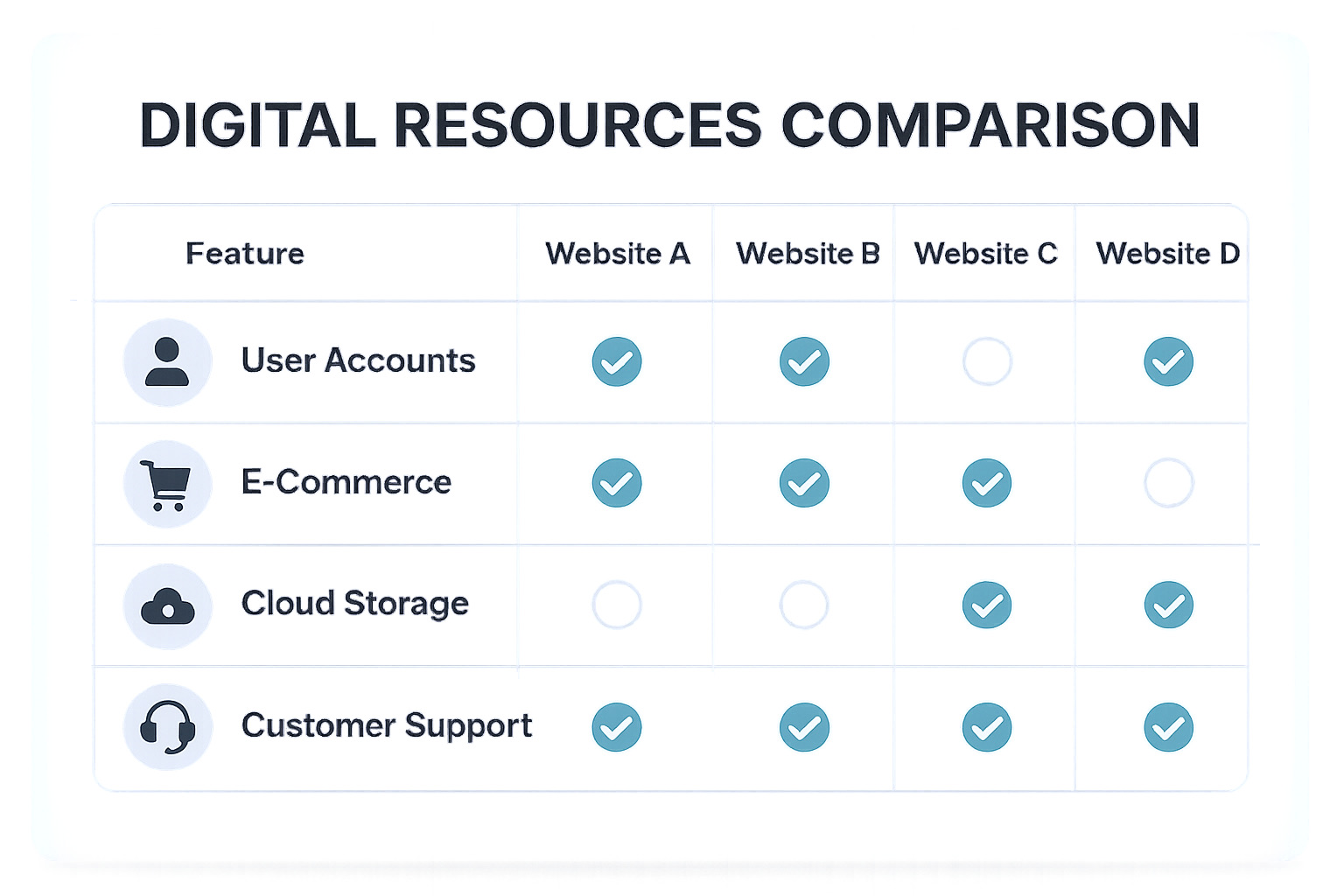Enable Cloud Storage for Website B
The height and width of the screenshot is (896, 1344).
click(x=804, y=605)
